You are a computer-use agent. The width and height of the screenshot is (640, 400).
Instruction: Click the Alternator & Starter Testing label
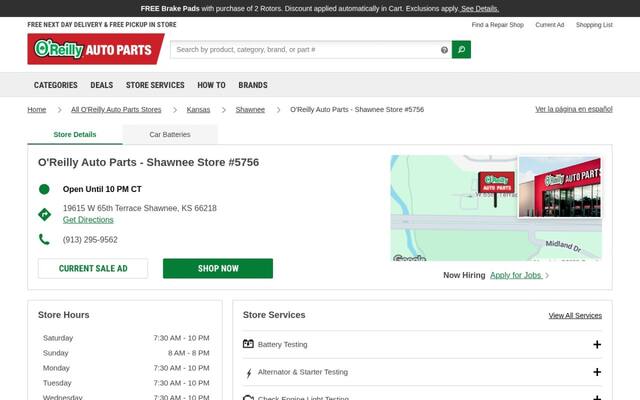tap(303, 372)
